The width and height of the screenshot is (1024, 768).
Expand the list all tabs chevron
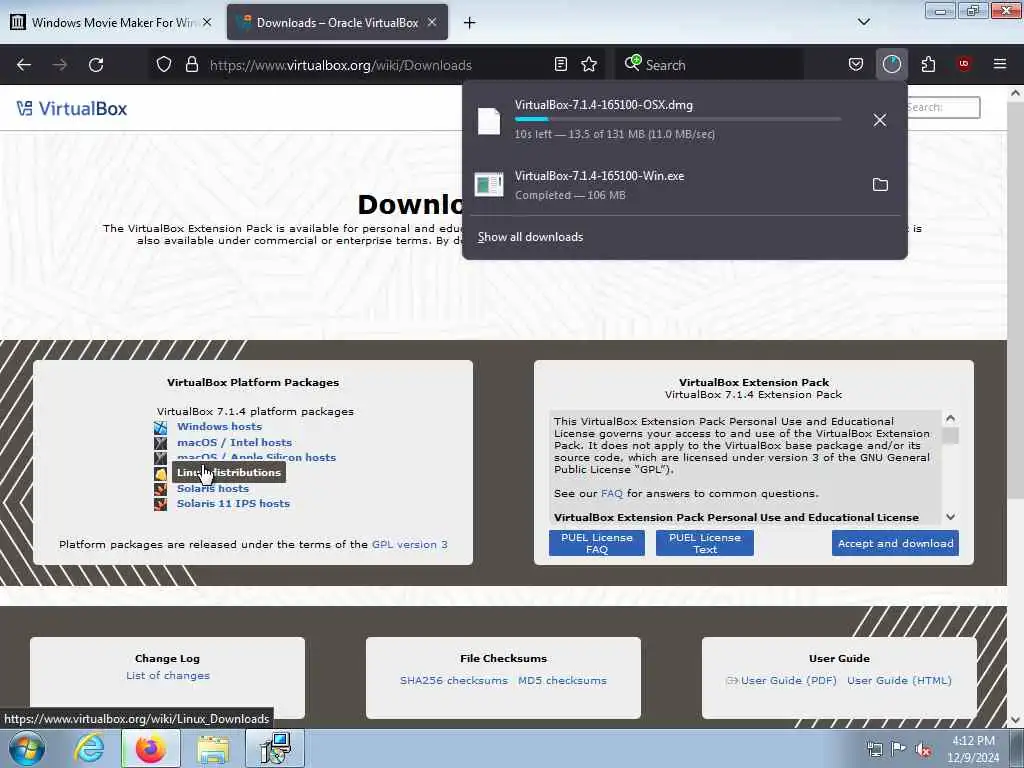point(863,22)
